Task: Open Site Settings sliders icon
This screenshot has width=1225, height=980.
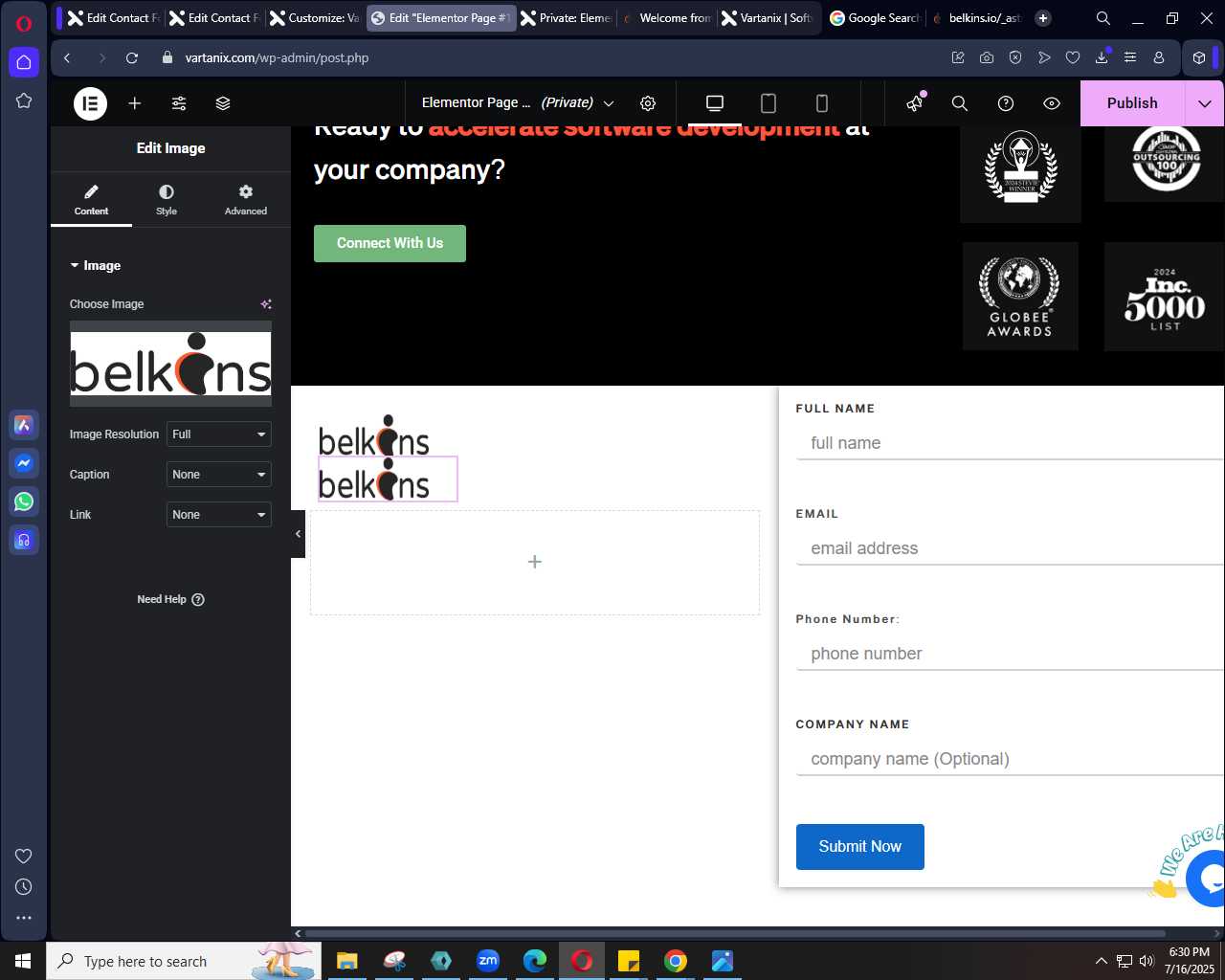Action: [179, 103]
